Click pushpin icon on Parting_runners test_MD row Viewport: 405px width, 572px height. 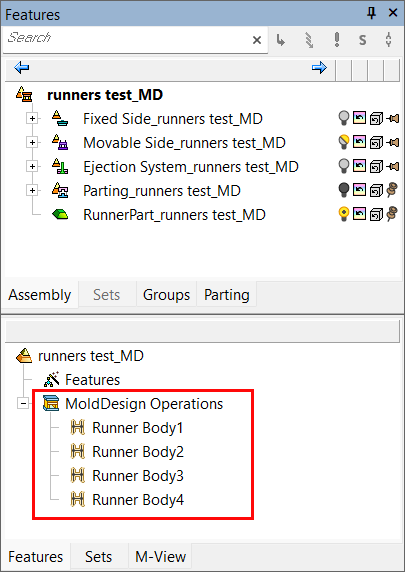pyautogui.click(x=392, y=190)
